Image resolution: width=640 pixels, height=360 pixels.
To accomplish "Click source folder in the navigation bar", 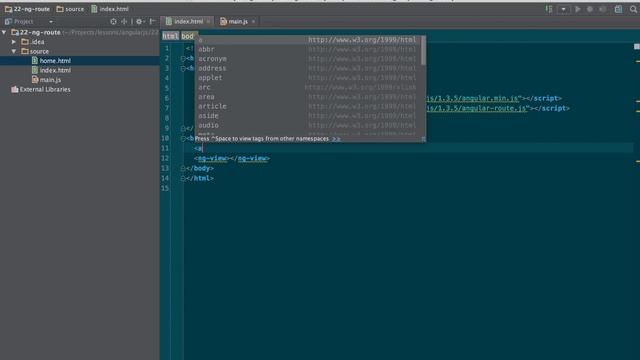I will (70, 9).
